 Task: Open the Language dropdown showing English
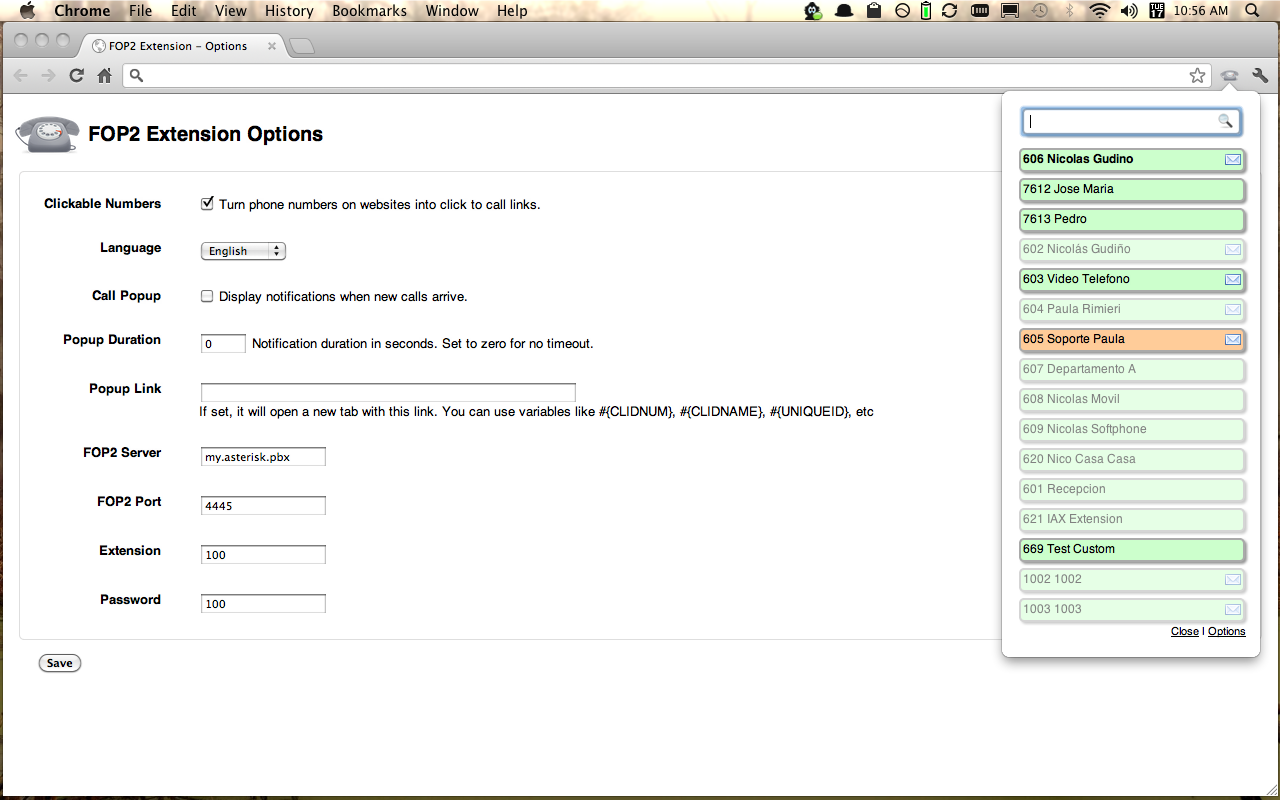[243, 251]
